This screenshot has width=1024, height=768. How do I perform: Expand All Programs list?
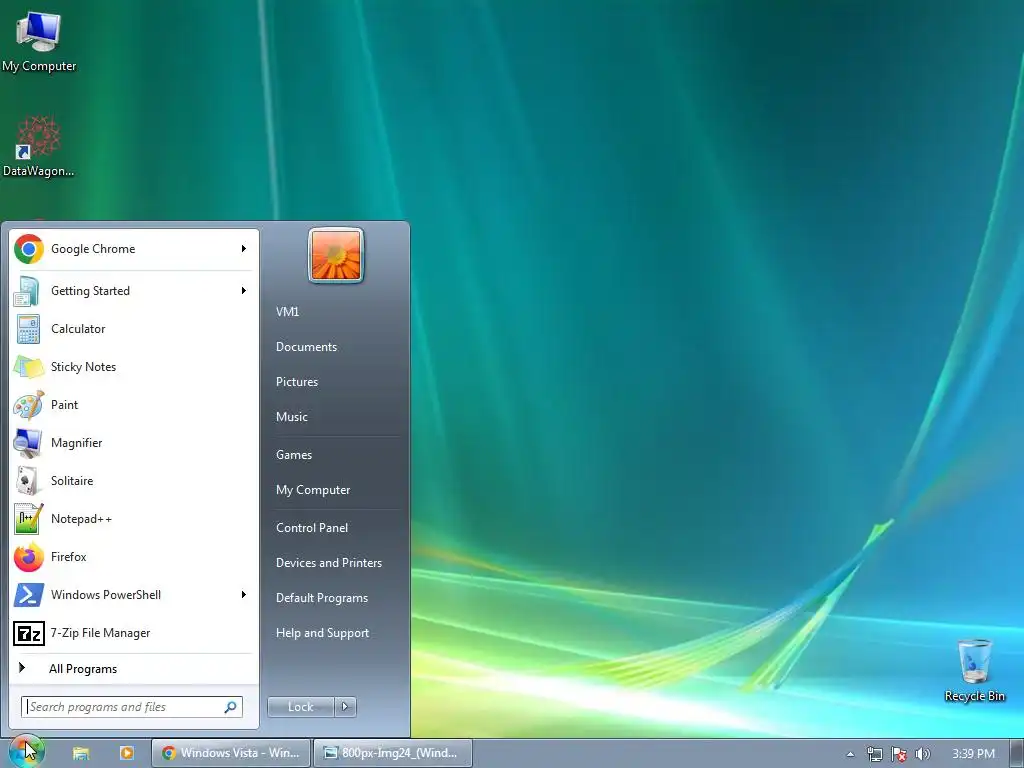[x=134, y=669]
